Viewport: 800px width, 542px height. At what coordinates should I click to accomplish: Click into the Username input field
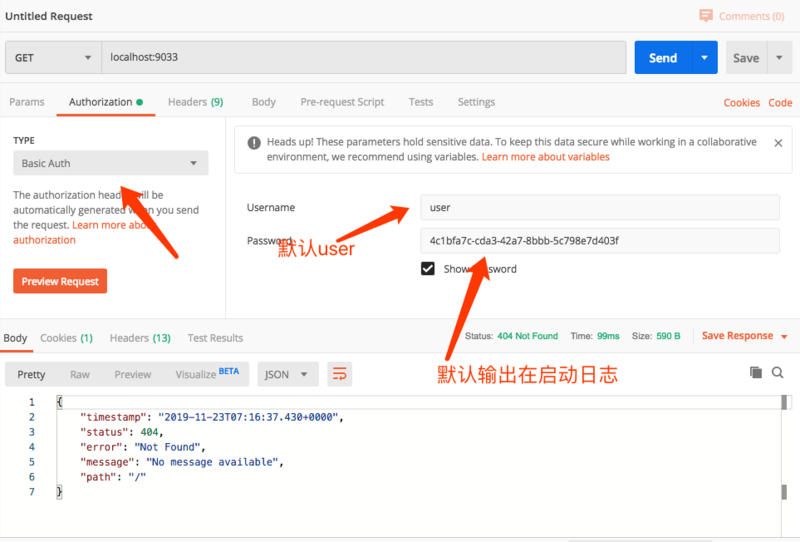(x=598, y=207)
